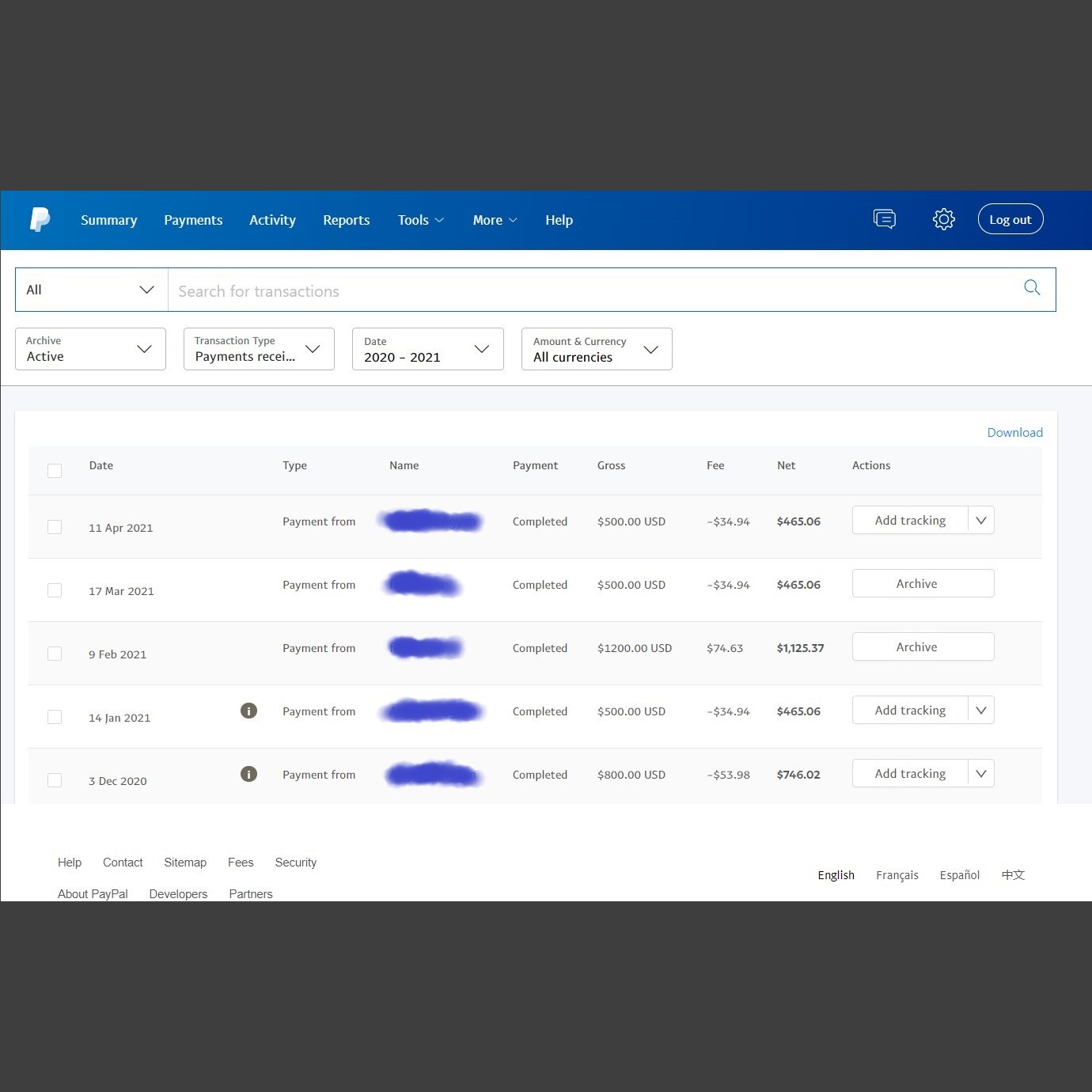Click info icon on 3 Dec 2020 row
Viewport: 1092px width, 1092px height.
(248, 774)
